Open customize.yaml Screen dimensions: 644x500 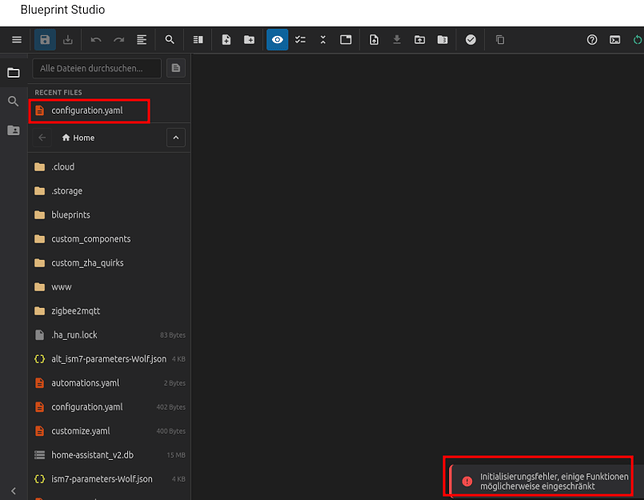coord(109,431)
